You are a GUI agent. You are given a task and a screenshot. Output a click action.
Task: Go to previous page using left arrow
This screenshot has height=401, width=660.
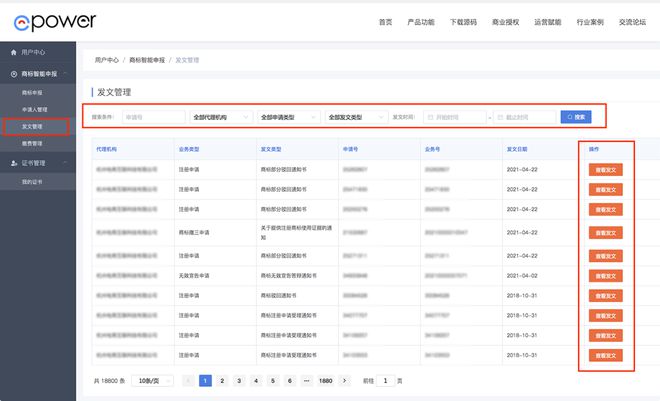(188, 381)
